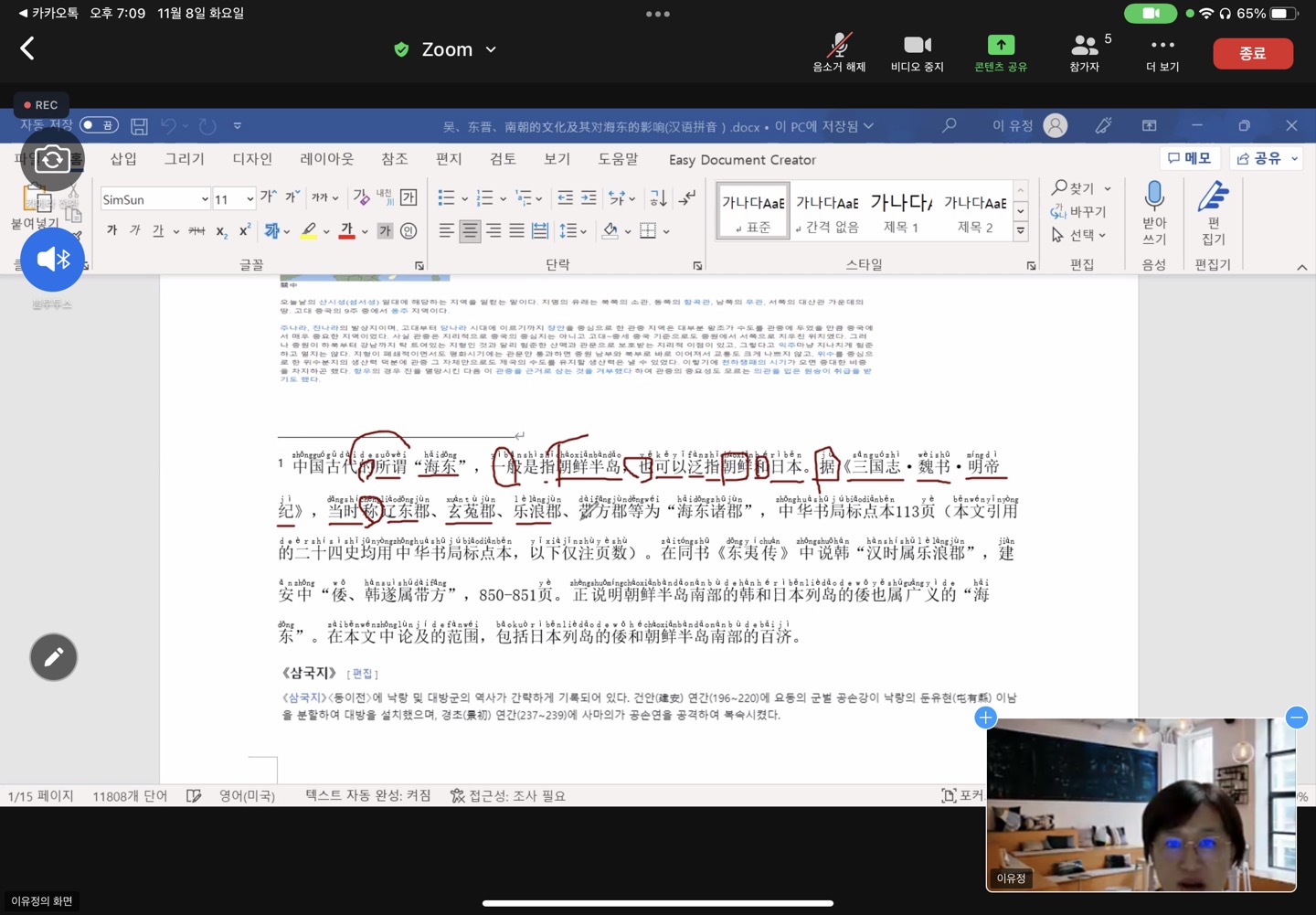Open the SimSun font name dropdown
The height and width of the screenshot is (915, 1316).
205,199
